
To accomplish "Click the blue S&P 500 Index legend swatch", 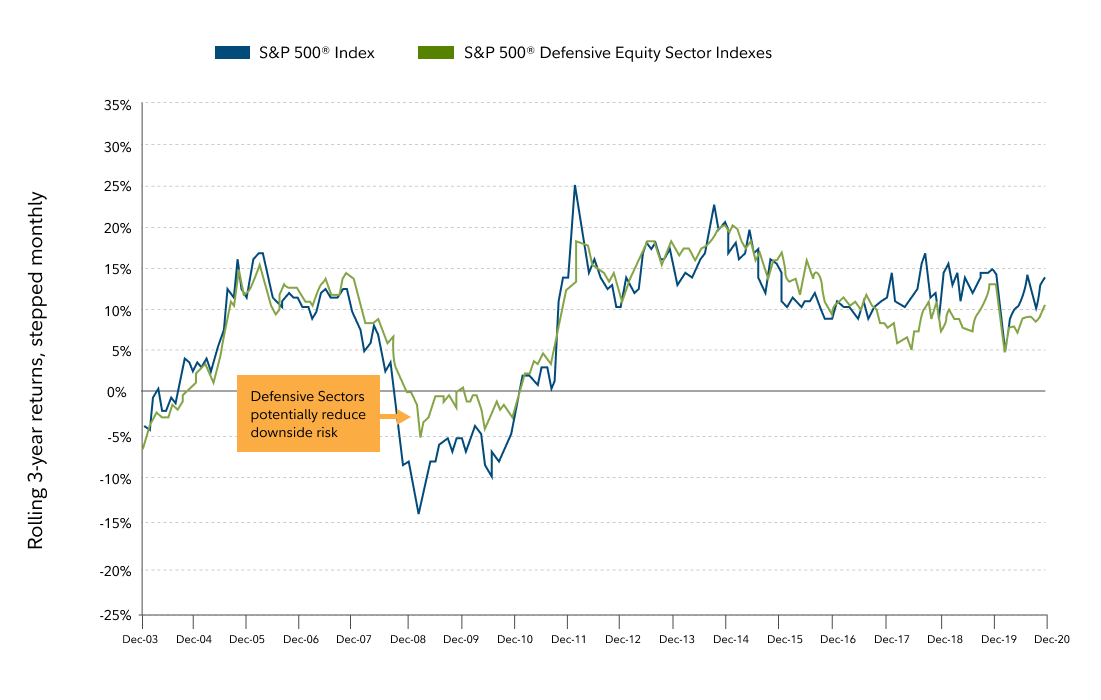I will (x=234, y=53).
